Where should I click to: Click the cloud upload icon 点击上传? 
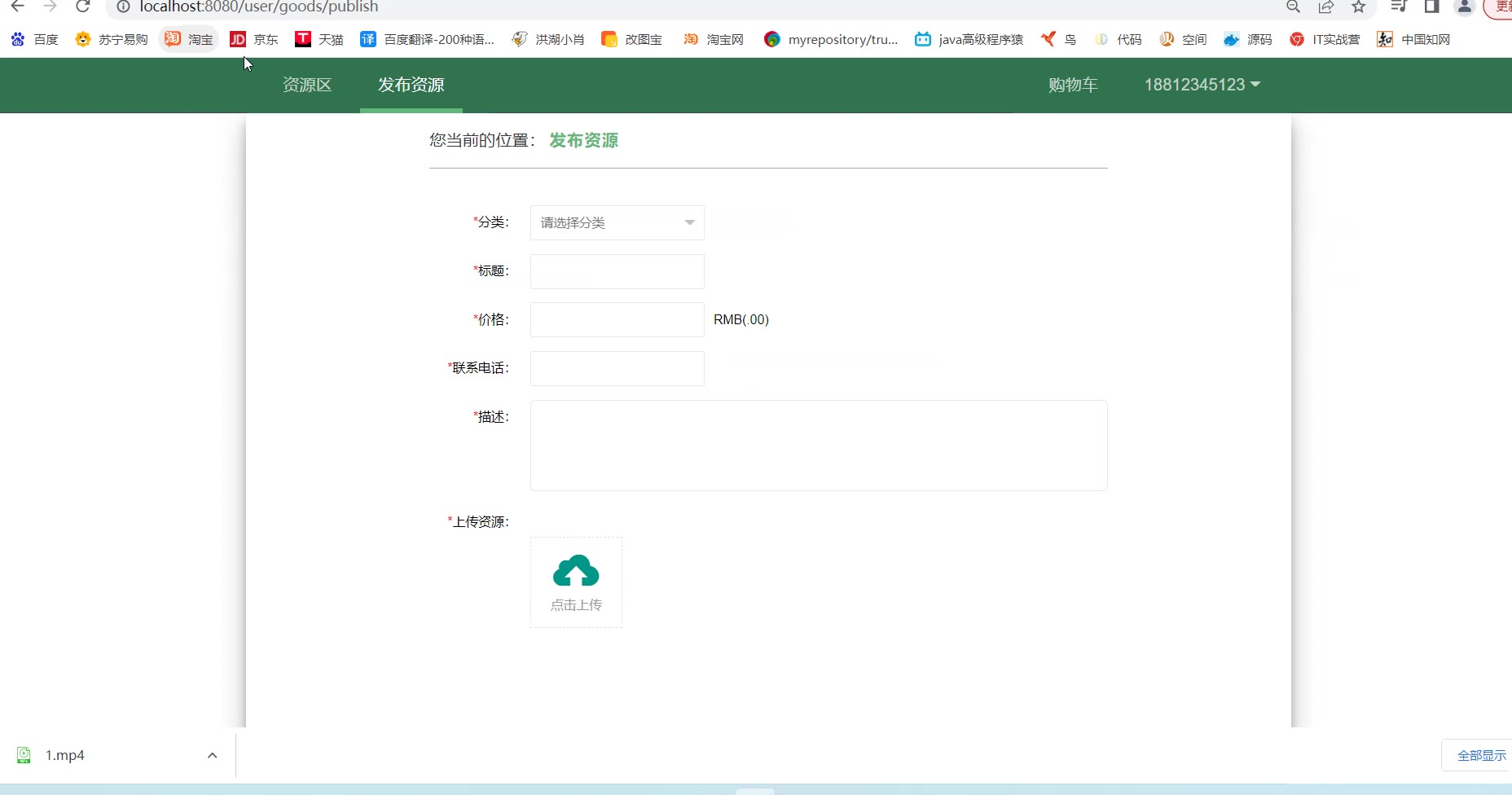576,582
